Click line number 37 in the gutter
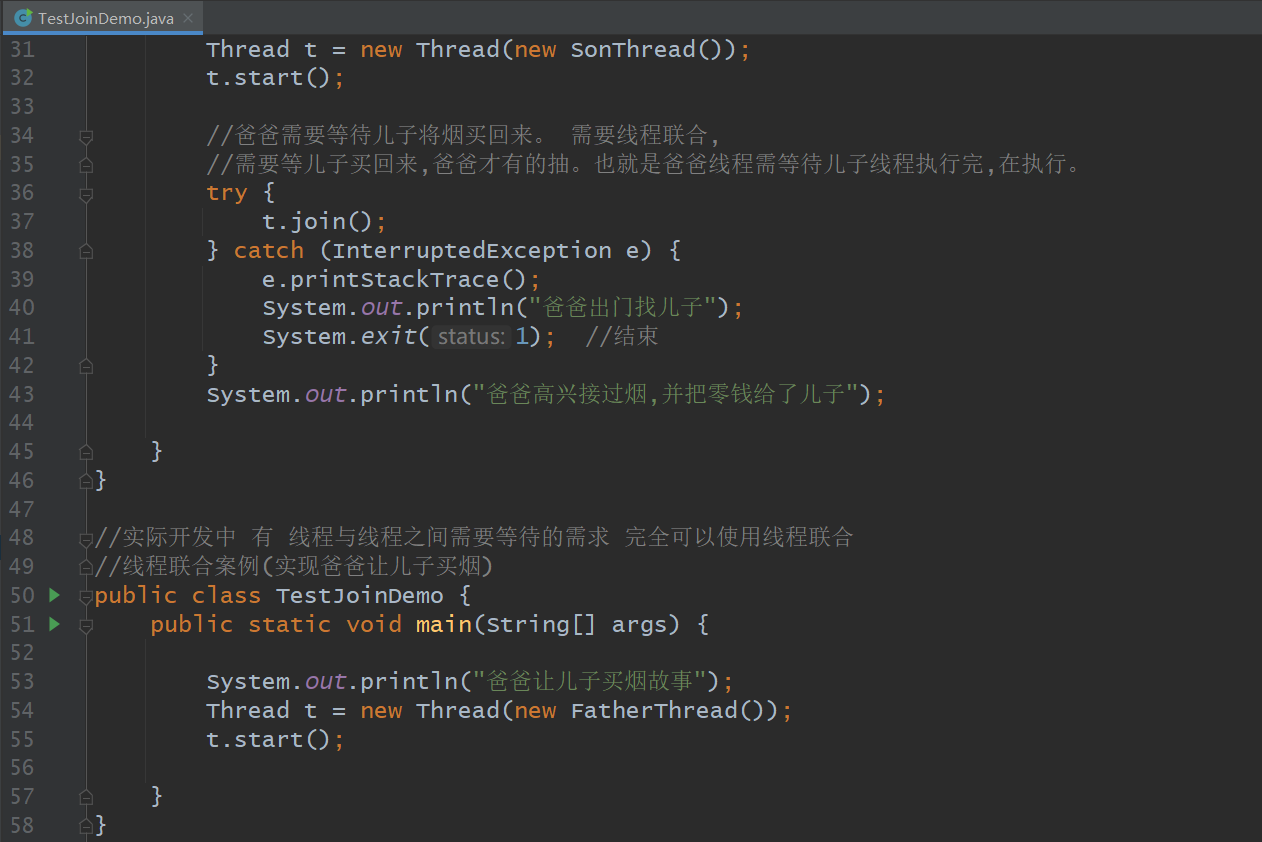Viewport: 1262px width, 842px height. coord(22,222)
